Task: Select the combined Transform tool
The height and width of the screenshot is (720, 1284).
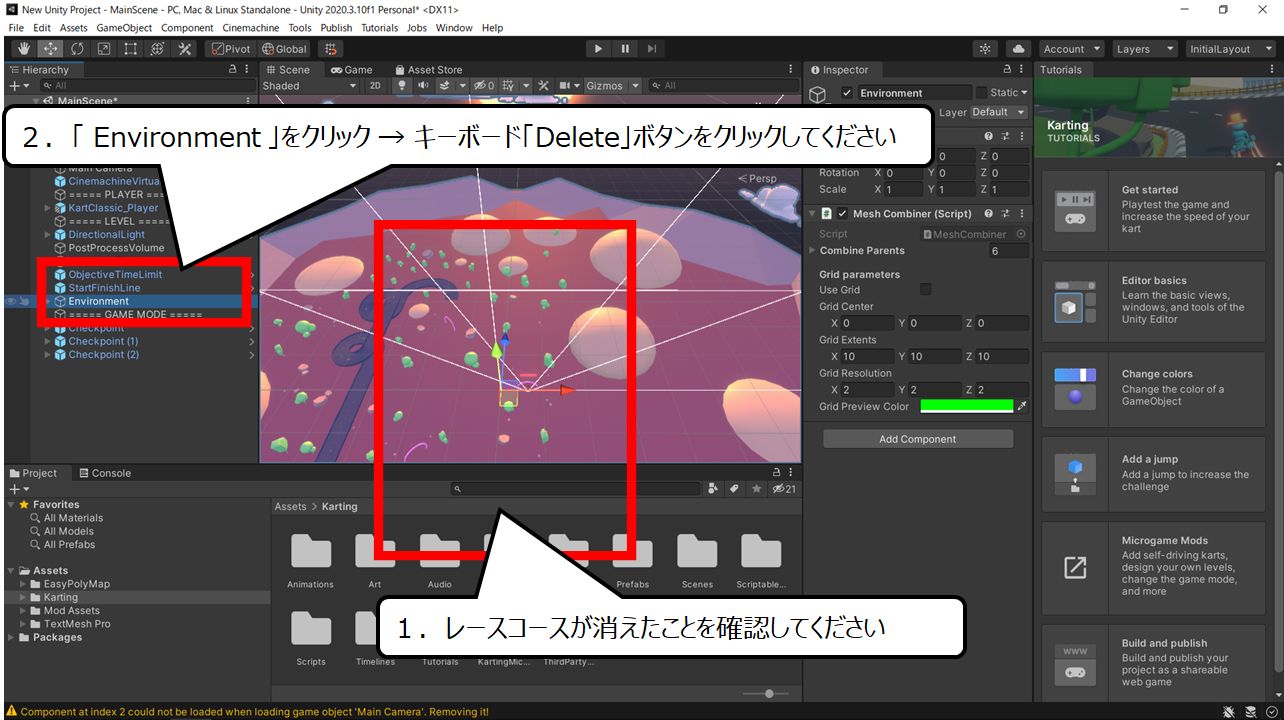Action: click(x=158, y=49)
